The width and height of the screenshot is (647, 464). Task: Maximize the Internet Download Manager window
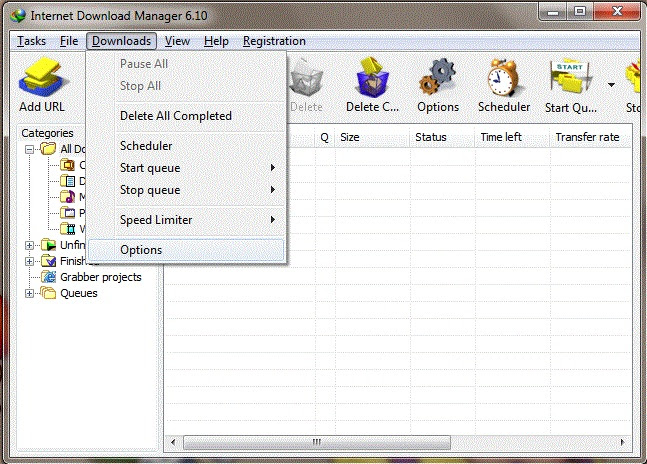(580, 12)
